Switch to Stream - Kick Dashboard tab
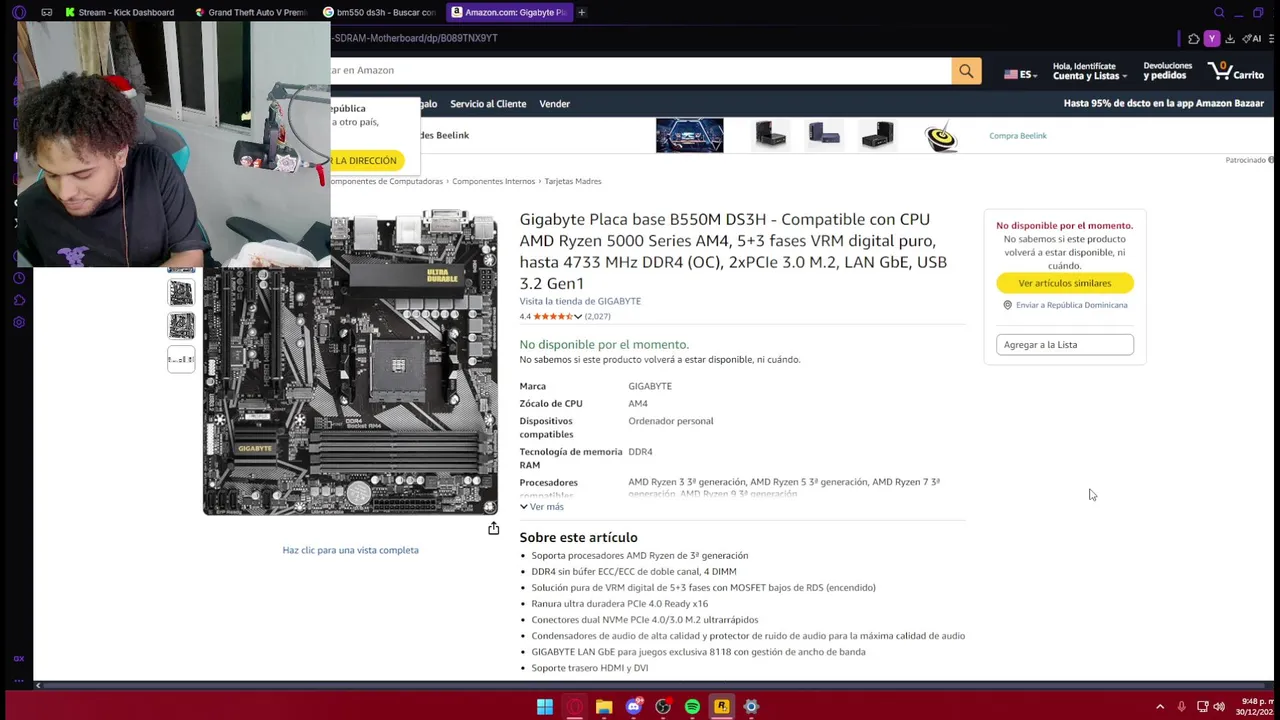This screenshot has width=1280, height=720. pyautogui.click(x=119, y=12)
